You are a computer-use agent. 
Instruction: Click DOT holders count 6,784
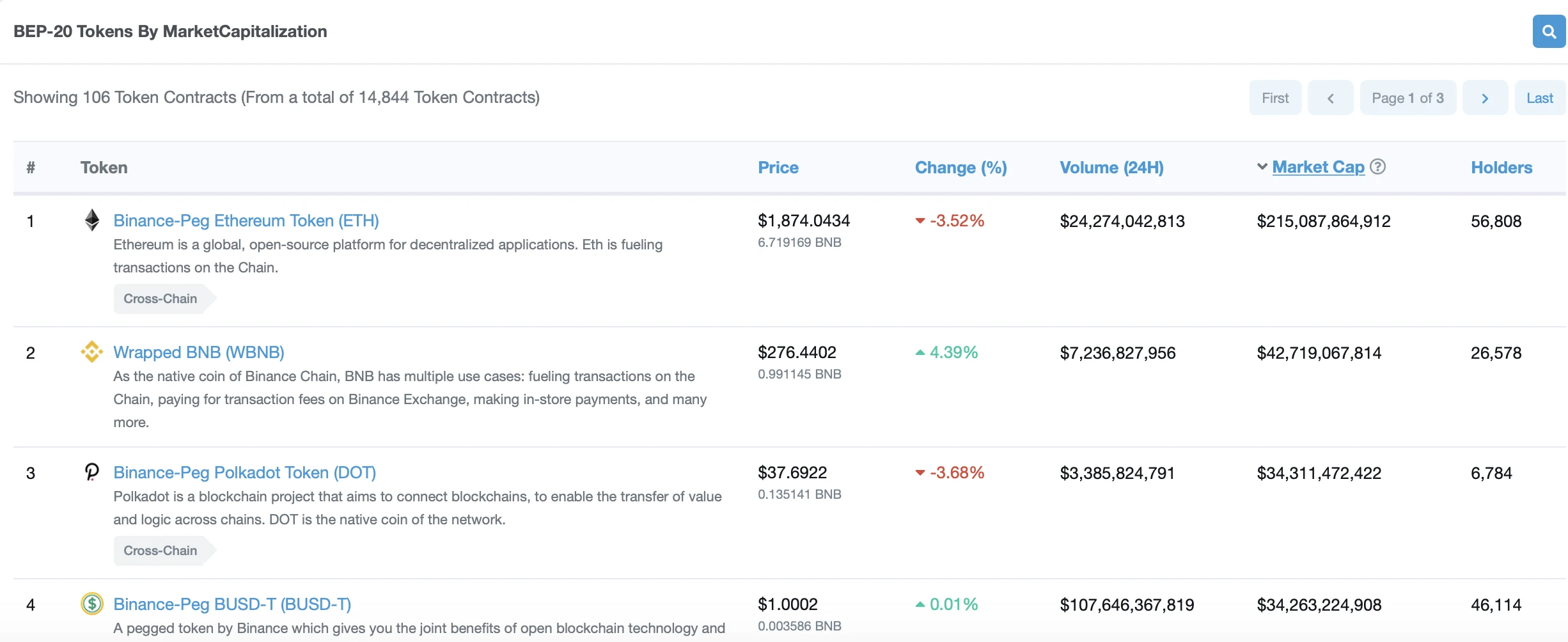click(1491, 473)
